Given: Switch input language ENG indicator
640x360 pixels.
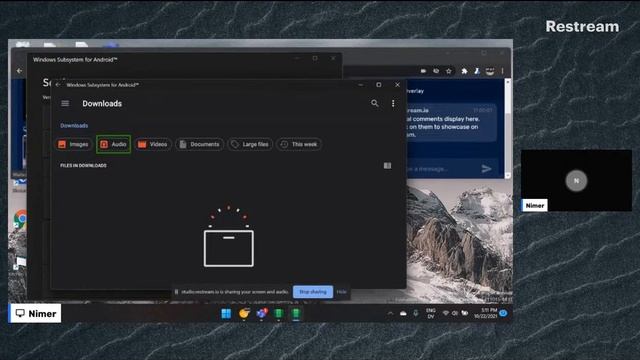Looking at the screenshot, I should (x=431, y=313).
